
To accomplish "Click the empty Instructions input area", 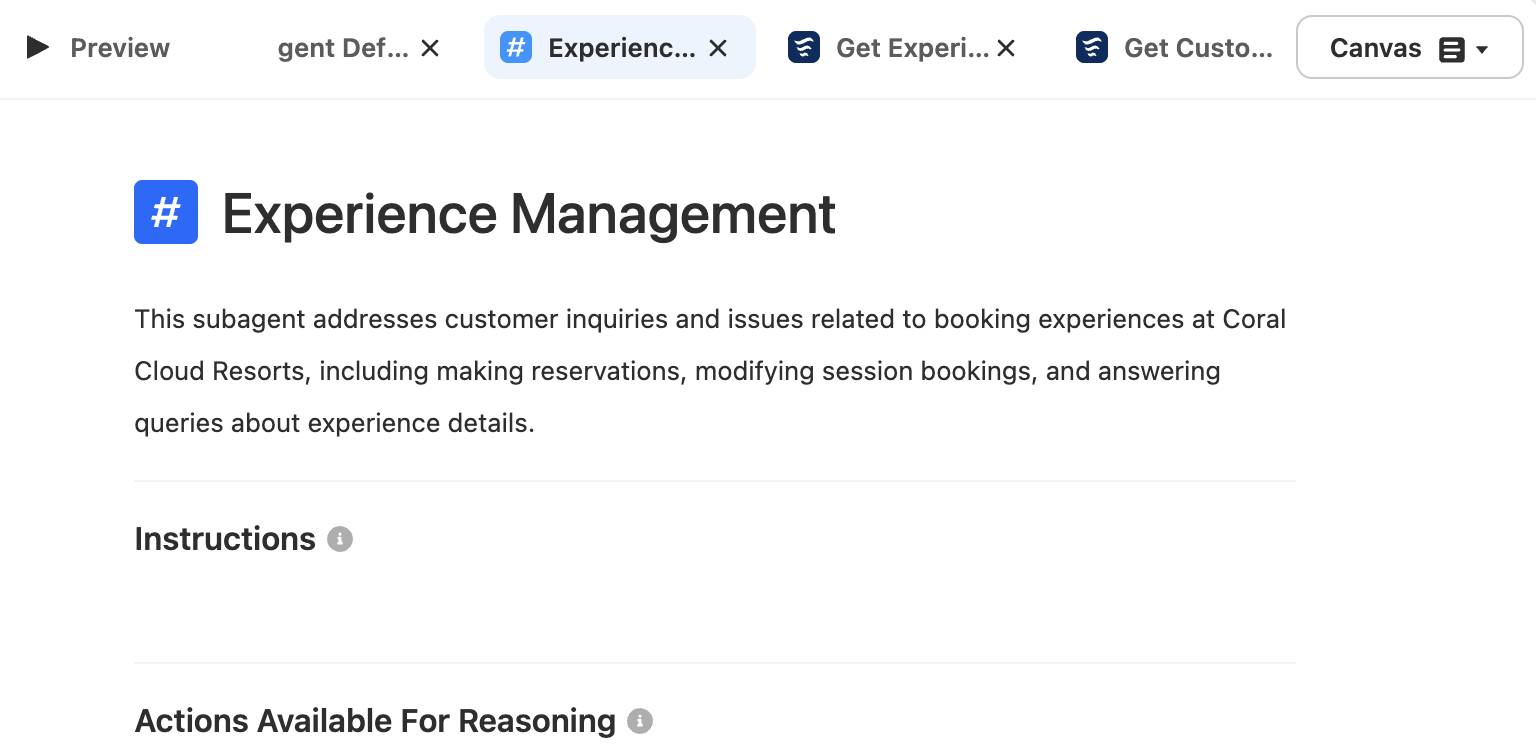I will tap(715, 610).
